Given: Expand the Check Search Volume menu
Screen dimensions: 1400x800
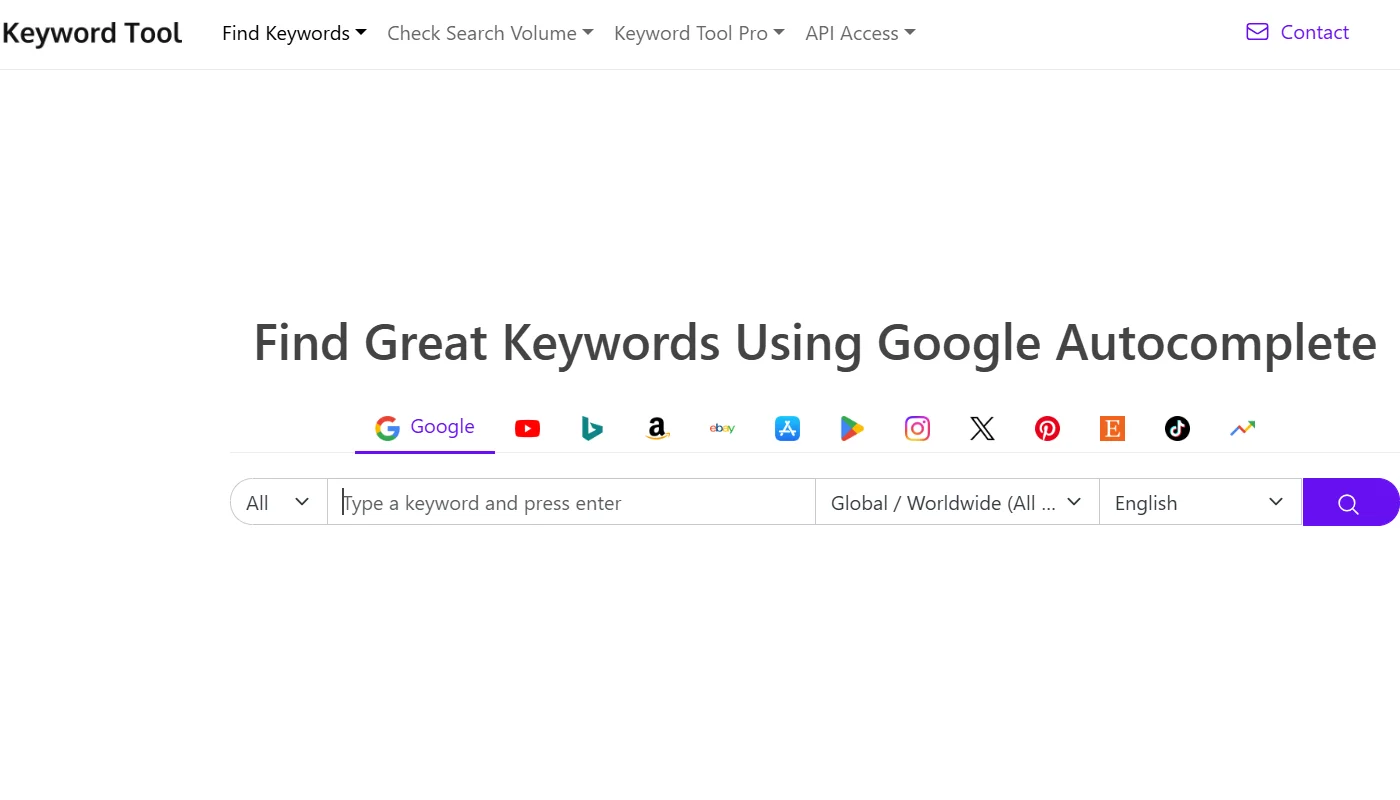Looking at the screenshot, I should tap(490, 33).
